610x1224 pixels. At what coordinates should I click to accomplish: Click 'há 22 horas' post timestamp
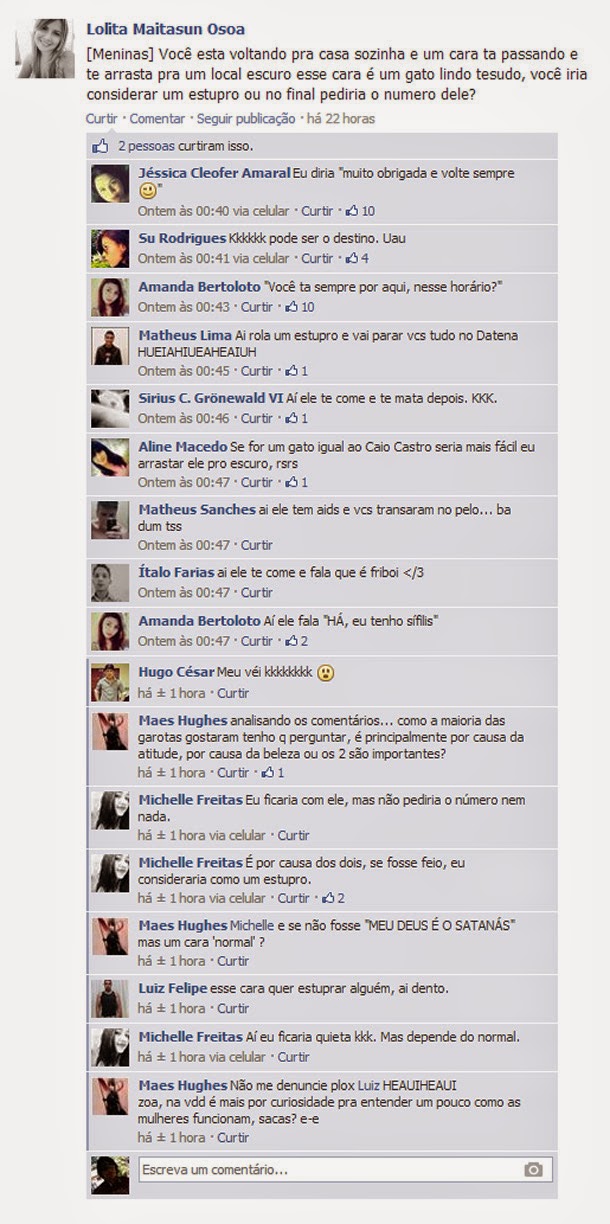341,118
